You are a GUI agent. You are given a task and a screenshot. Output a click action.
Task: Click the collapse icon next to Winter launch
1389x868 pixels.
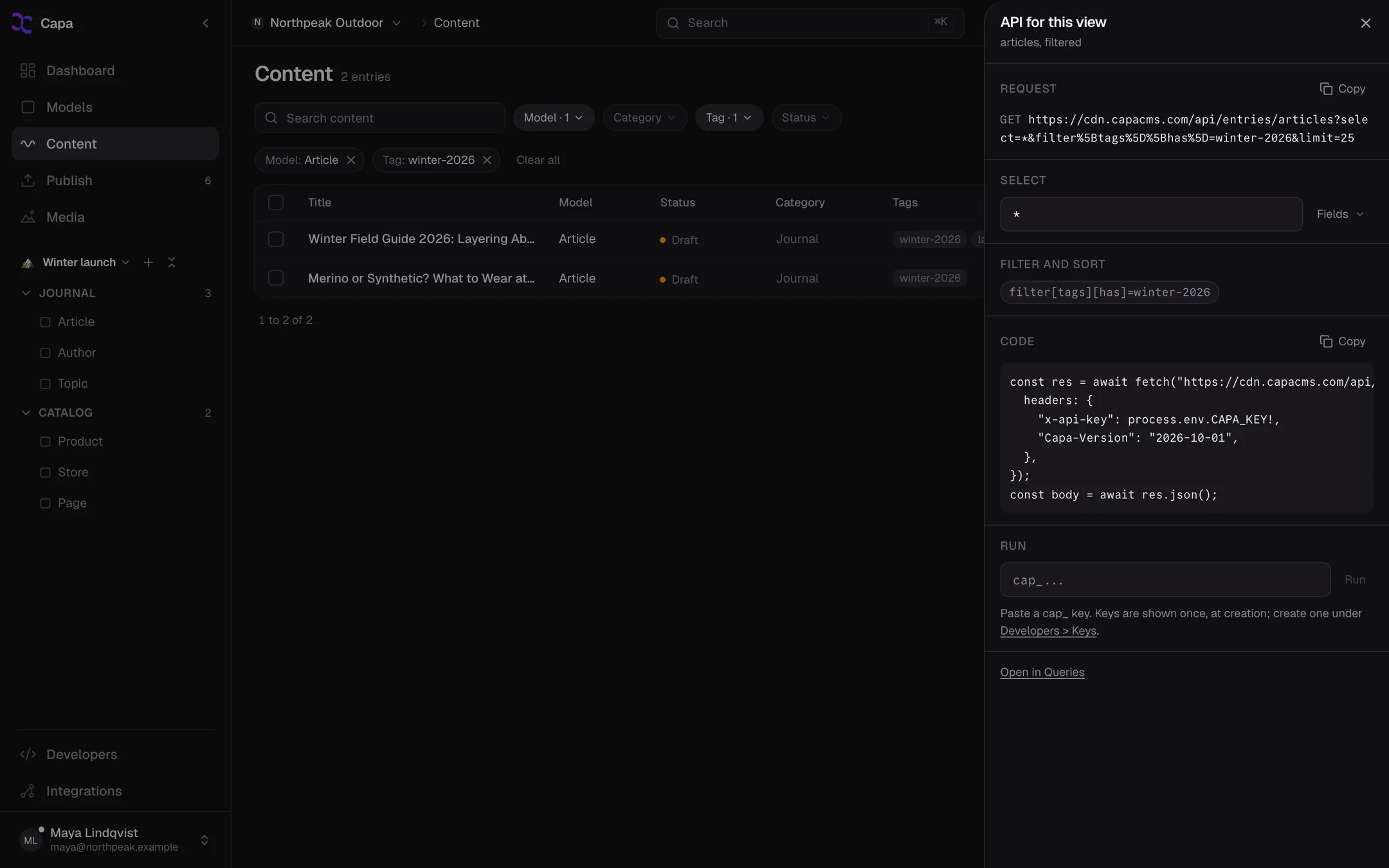(172, 262)
